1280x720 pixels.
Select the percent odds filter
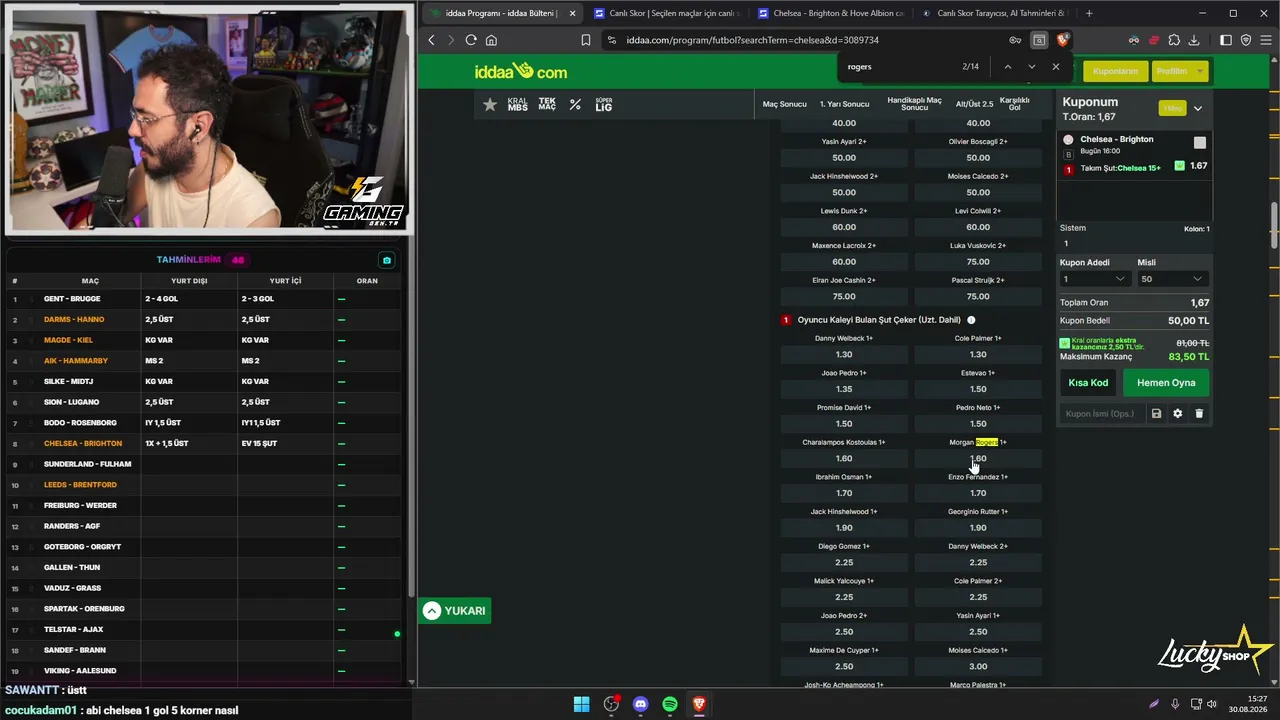point(575,104)
